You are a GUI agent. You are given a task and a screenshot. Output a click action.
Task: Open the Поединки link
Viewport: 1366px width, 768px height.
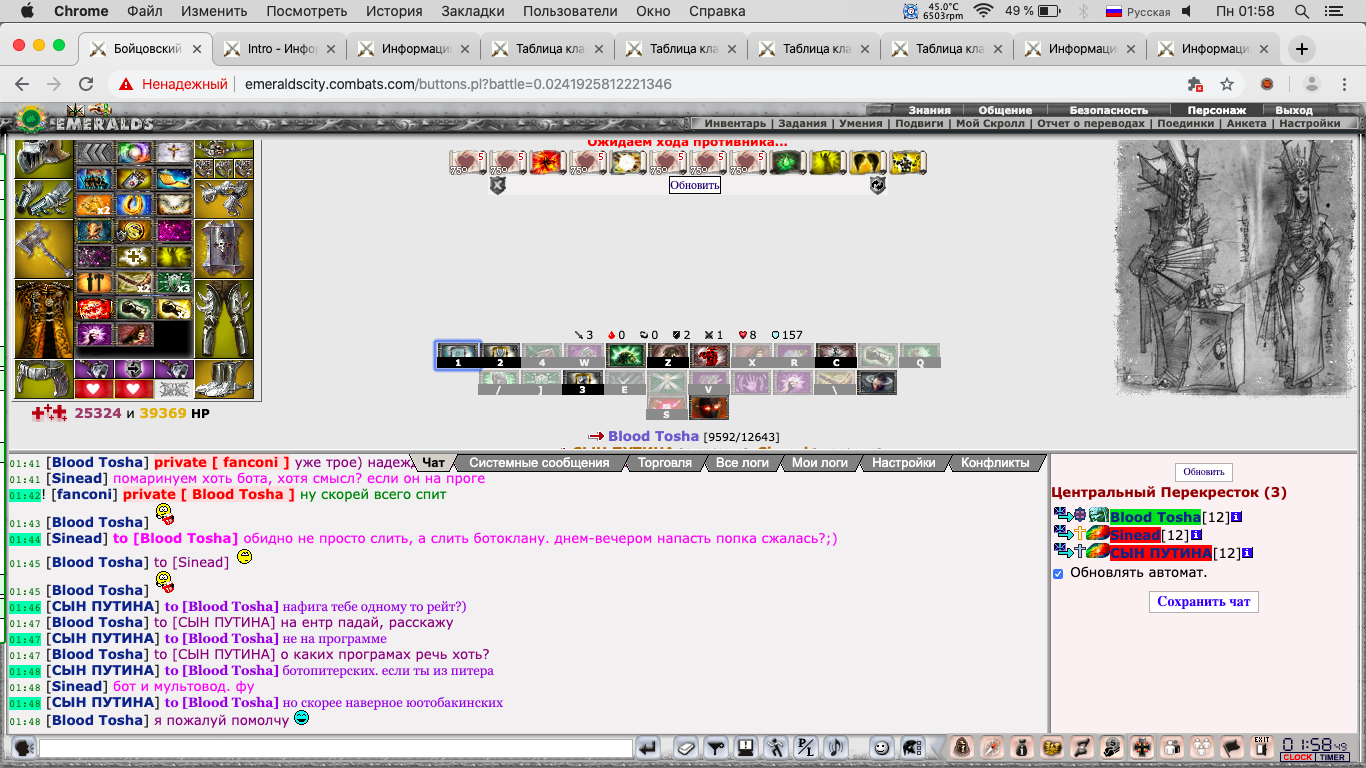pos(1186,124)
